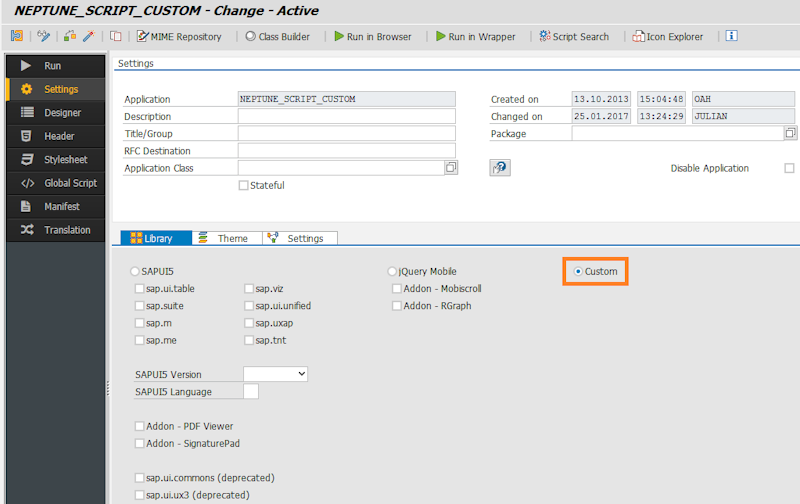Open Script Search
Image resolution: width=800 pixels, height=504 pixels.
click(x=574, y=37)
